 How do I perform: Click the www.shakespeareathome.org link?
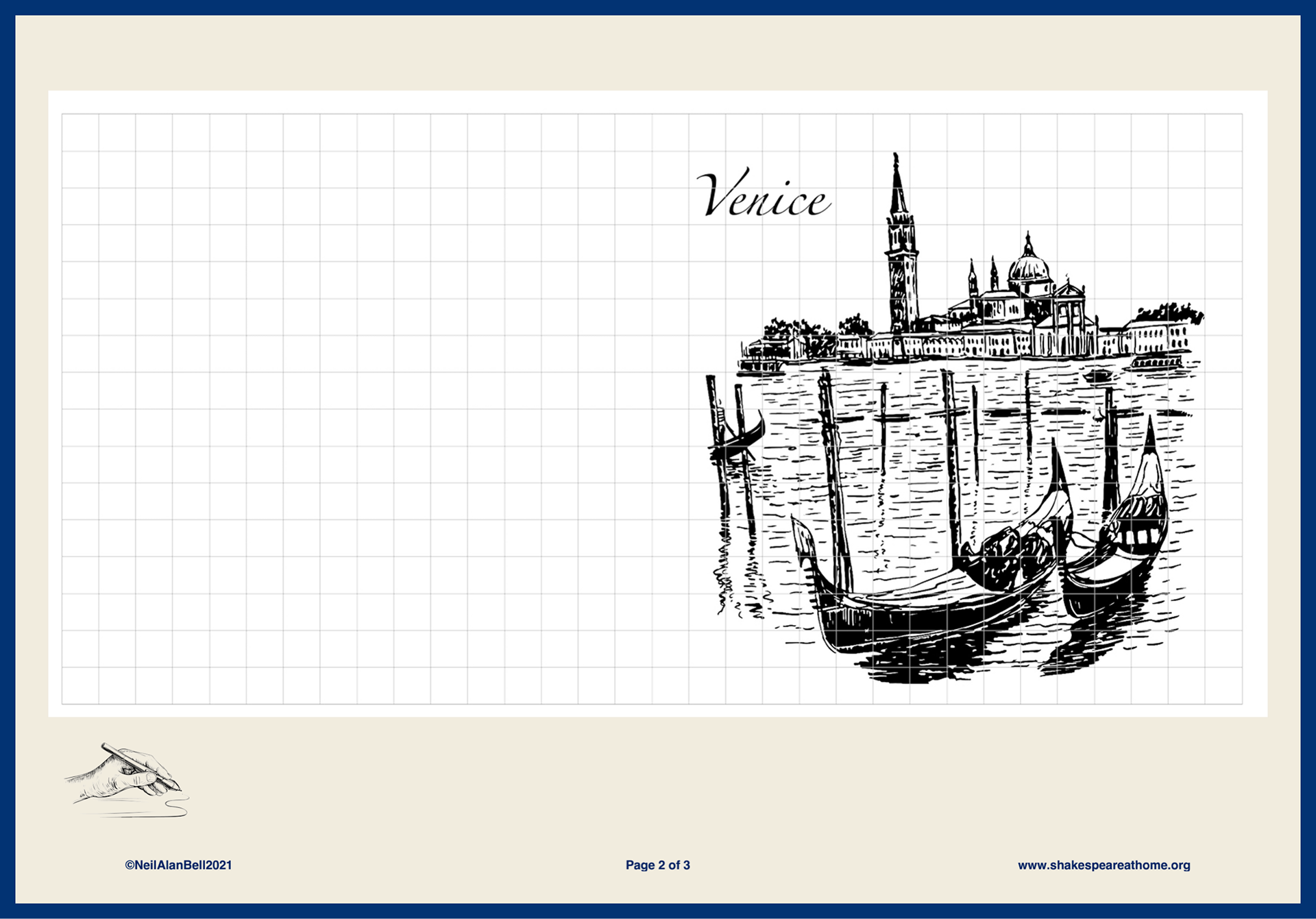coord(1104,865)
